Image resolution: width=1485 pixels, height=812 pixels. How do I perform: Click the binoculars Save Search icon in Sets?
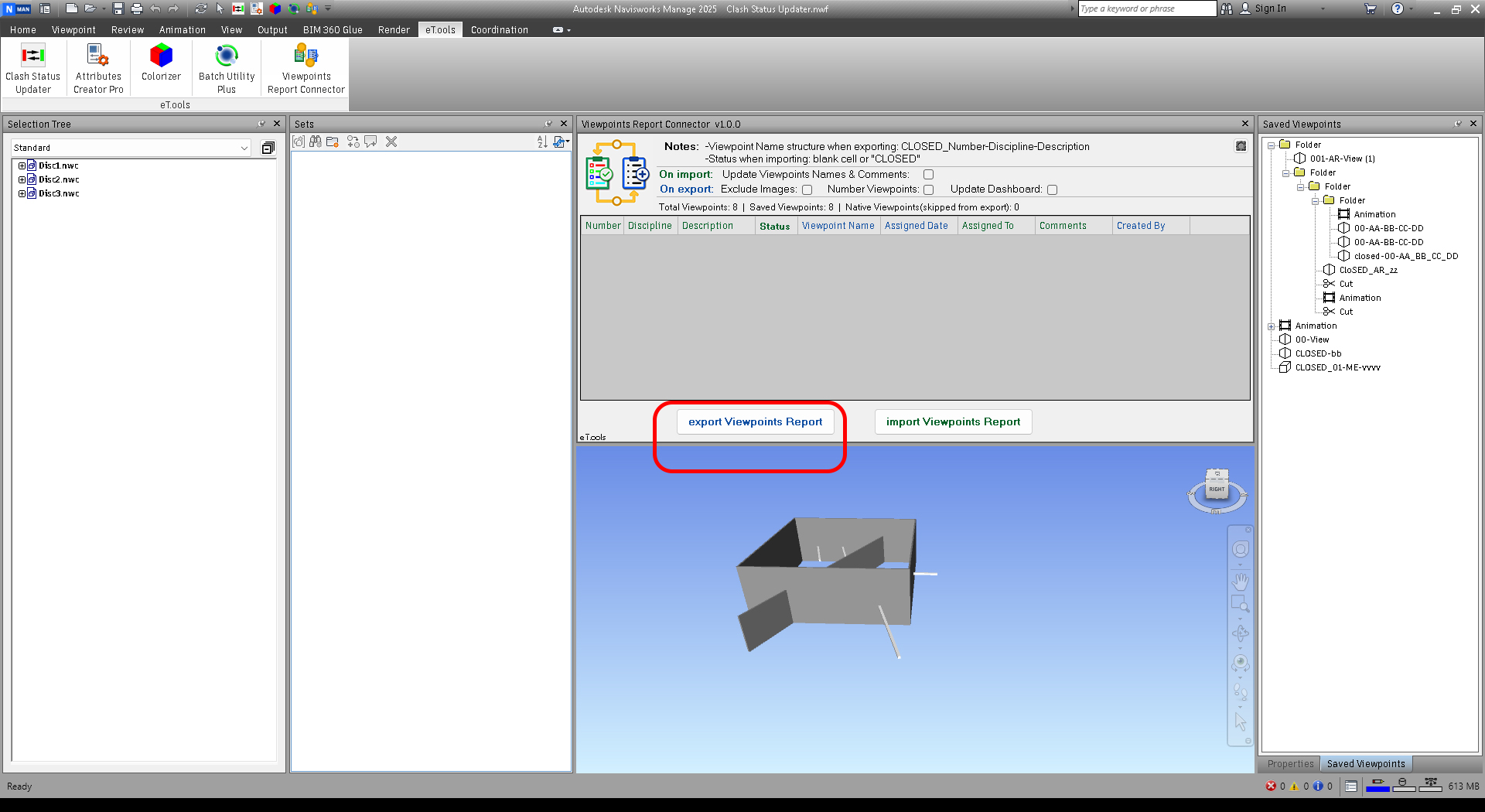316,142
